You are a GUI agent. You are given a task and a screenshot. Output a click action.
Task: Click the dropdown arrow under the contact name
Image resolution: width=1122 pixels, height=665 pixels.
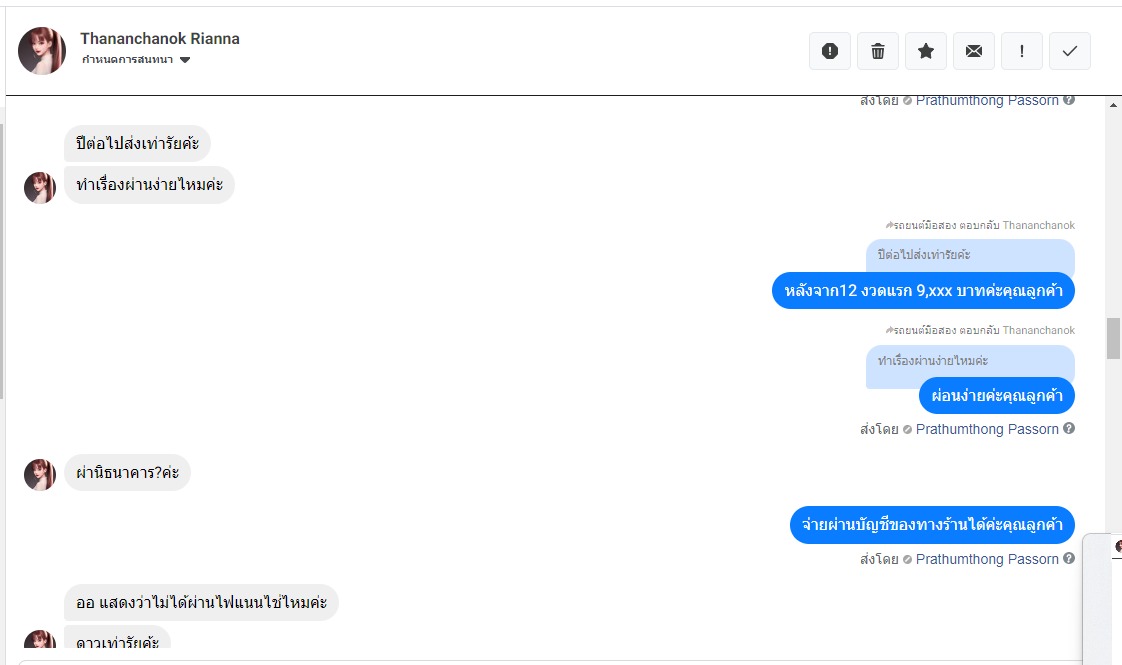coord(185,60)
